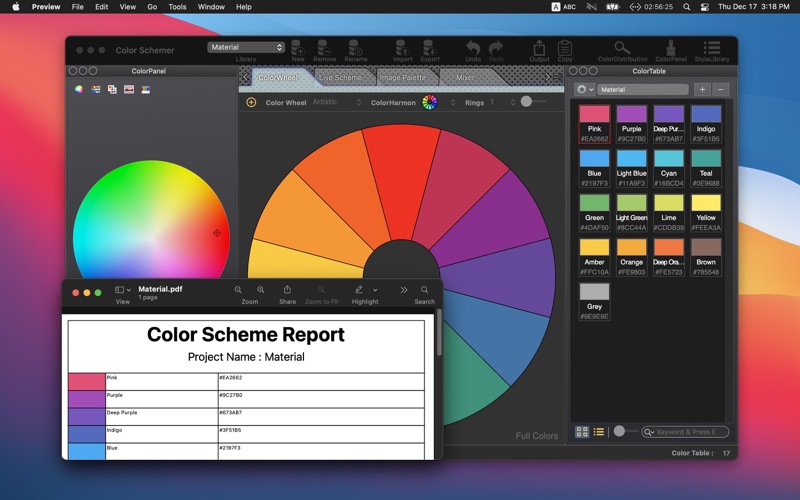Click the Remove library icon
Image resolution: width=800 pixels, height=500 pixels.
[x=323, y=48]
